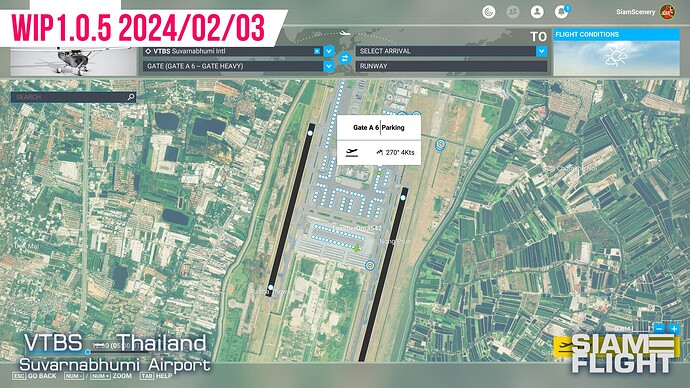The height and width of the screenshot is (388, 690).
Task: Click the SiamScenery profile avatar
Action: click(x=667, y=12)
